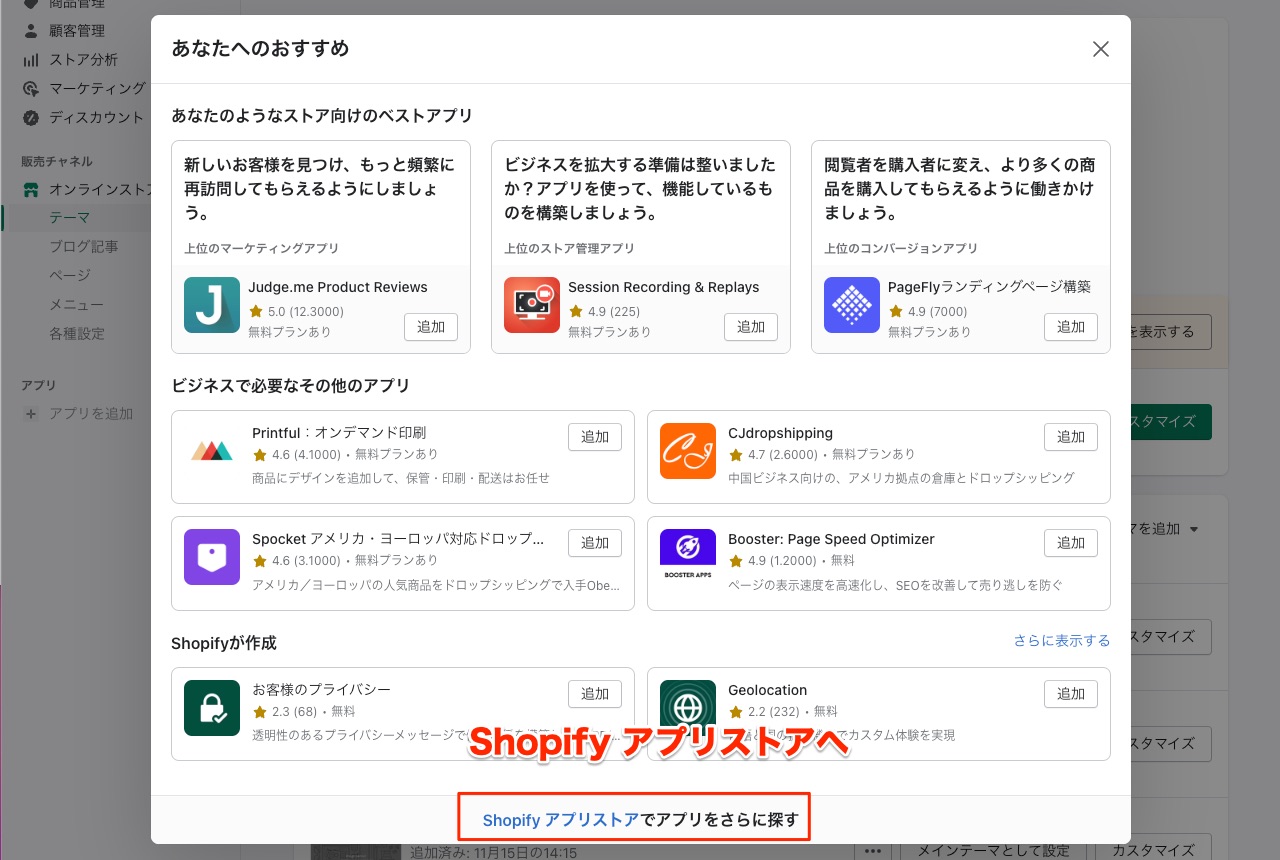Image resolution: width=1280 pixels, height=860 pixels.
Task: Open the Shopify アプリストア link
Action: click(x=561, y=820)
